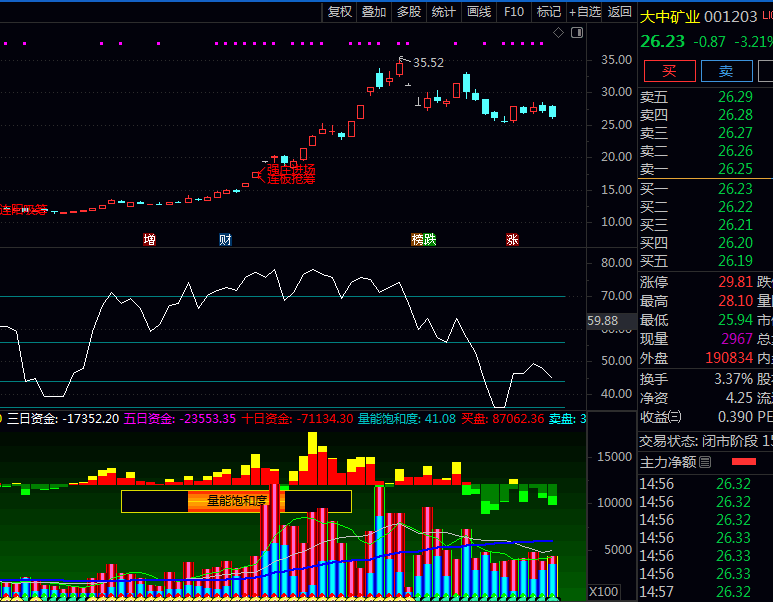Open the 叠加 overlay menu
This screenshot has height=602, width=773.
(374, 12)
